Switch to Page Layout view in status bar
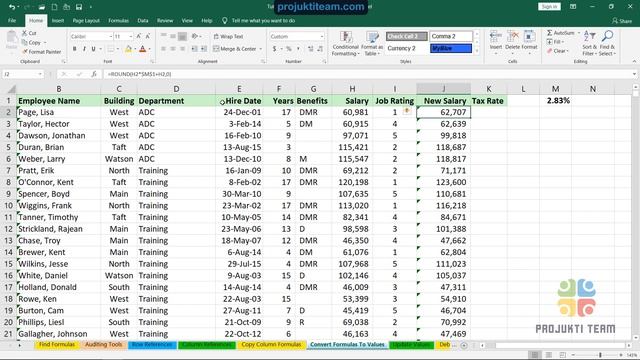This screenshot has width=640, height=360. [549, 355]
